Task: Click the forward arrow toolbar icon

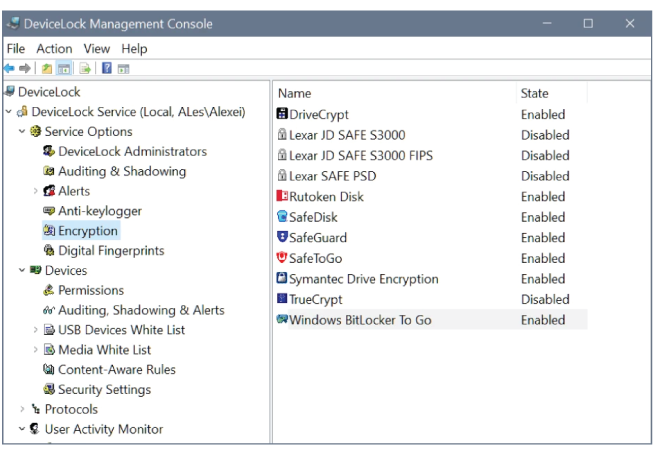Action: pyautogui.click(x=25, y=68)
